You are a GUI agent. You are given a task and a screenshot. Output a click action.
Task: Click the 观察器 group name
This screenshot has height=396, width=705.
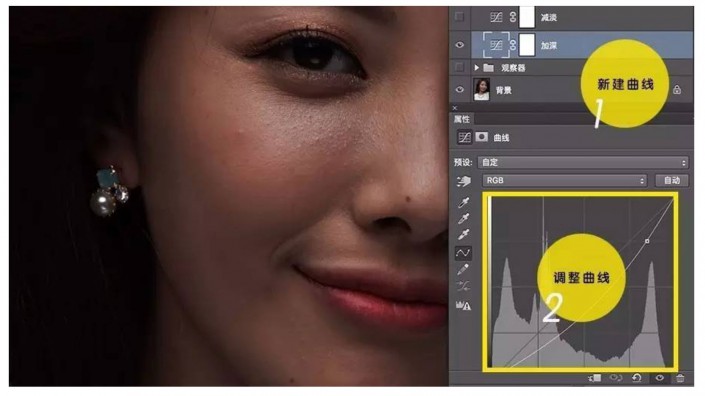pos(513,68)
